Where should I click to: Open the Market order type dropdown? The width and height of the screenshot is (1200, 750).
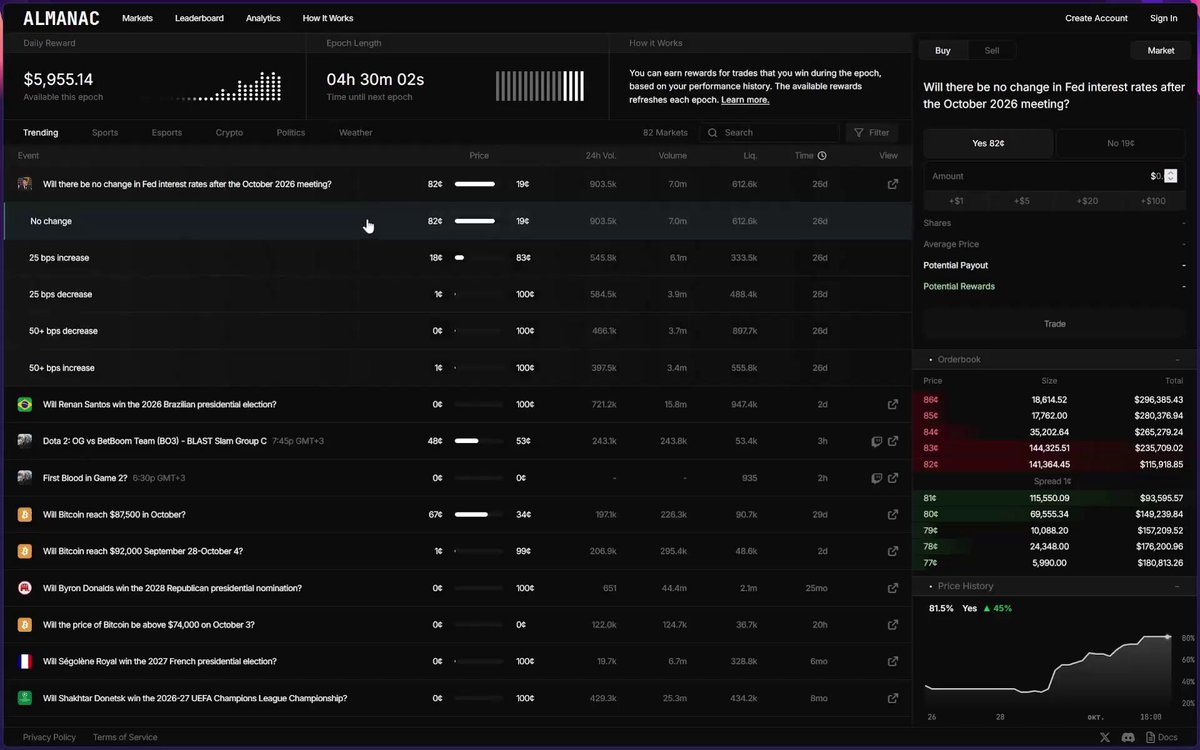point(1161,50)
